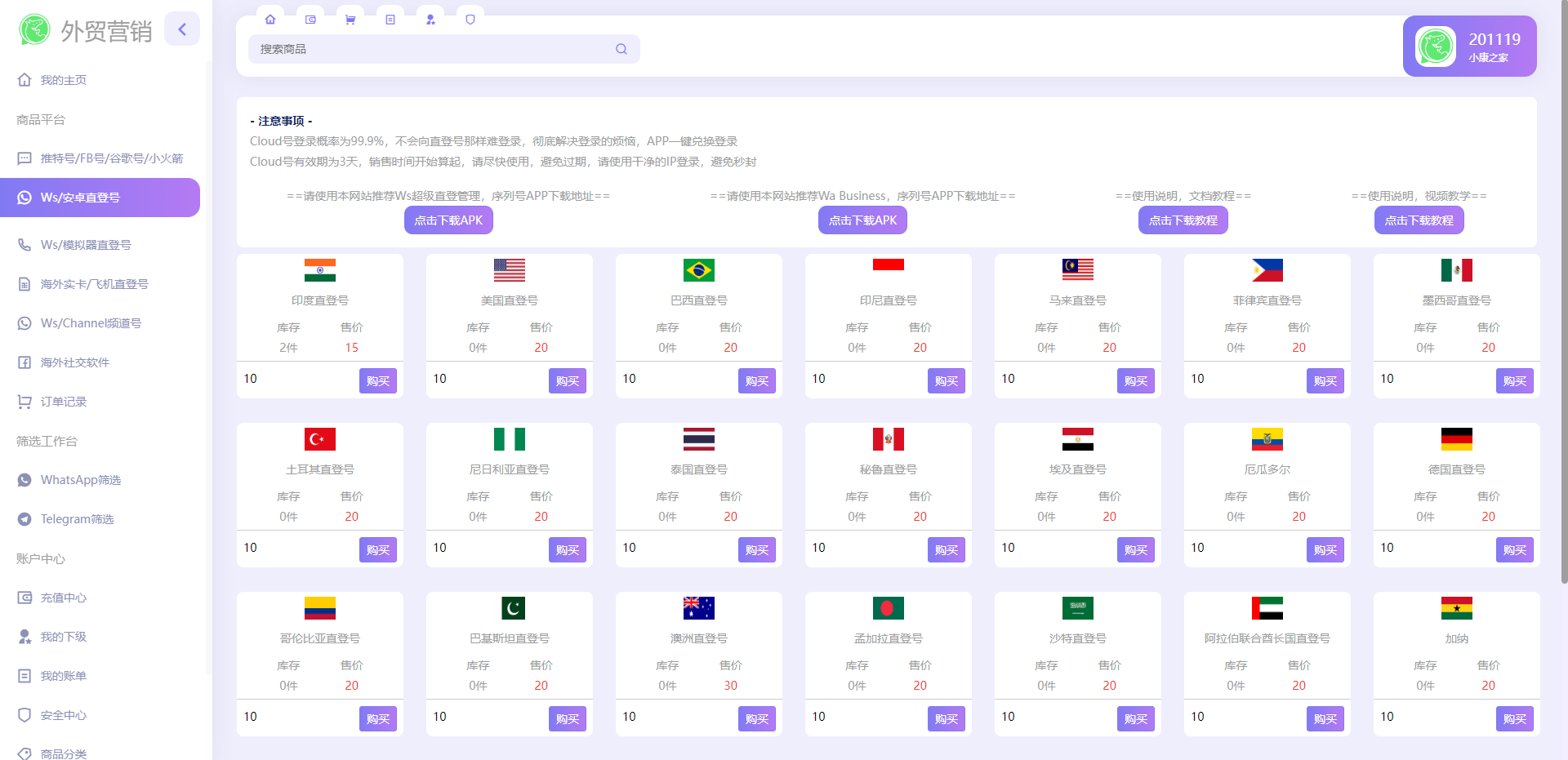The height and width of the screenshot is (760, 1568).
Task: Click the 墨西哥直登号 flag thumbnail
Action: [x=1458, y=270]
